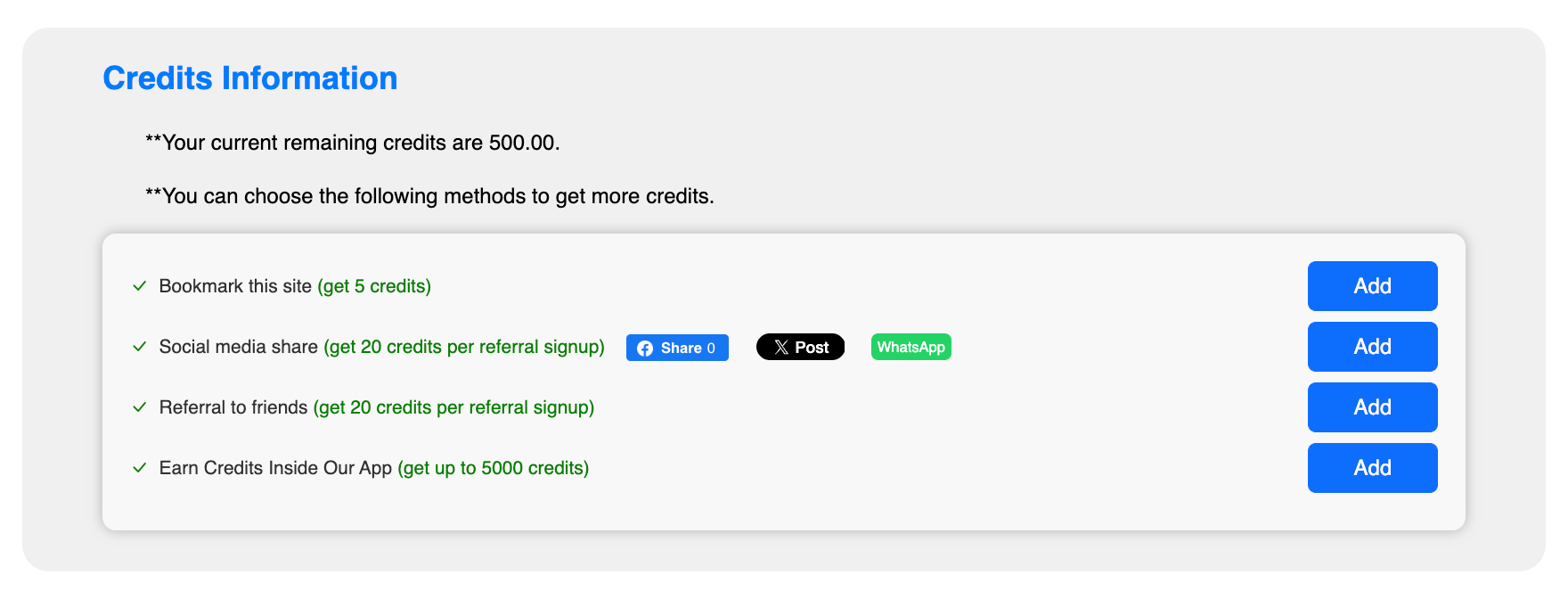The image size is (1568, 599).
Task: Click checkmark beside Bookmark this site
Action: [x=140, y=286]
